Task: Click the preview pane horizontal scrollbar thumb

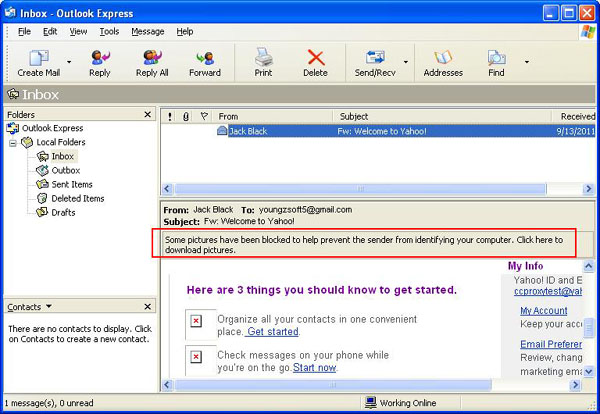Action: tap(333, 385)
